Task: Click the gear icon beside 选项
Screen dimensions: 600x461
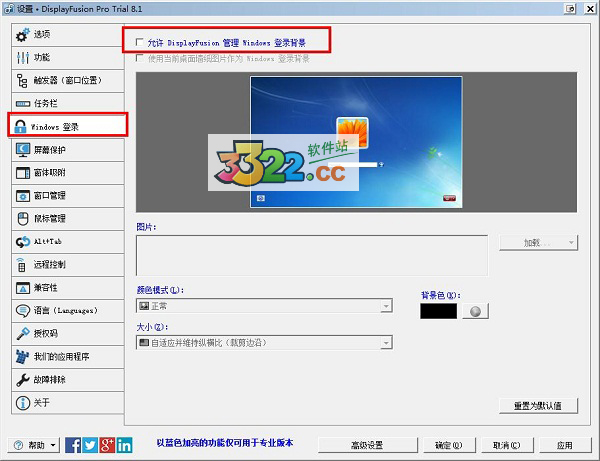Action: (x=23, y=35)
